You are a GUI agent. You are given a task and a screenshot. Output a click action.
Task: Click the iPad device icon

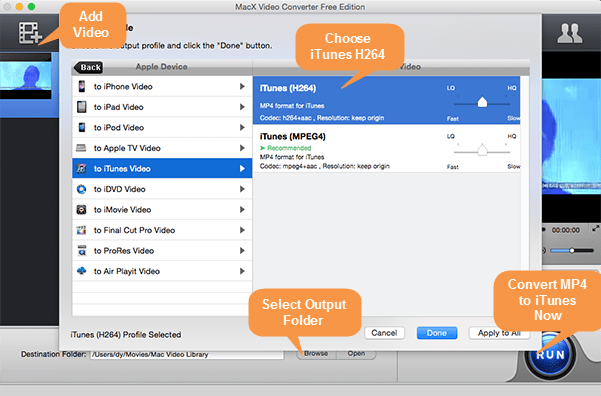point(82,107)
